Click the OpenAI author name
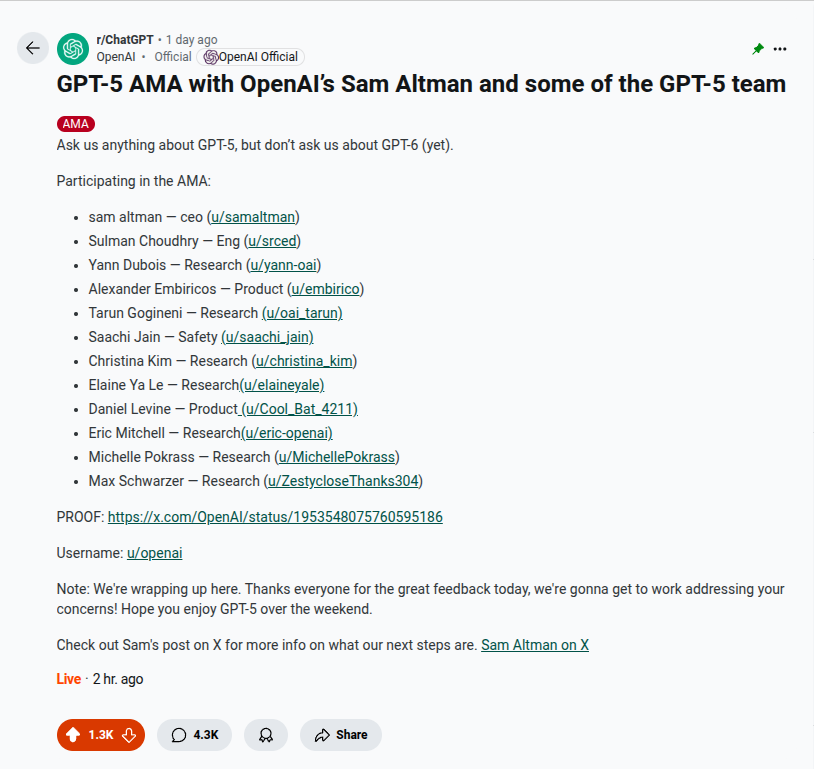Screen dimensions: 814x769 pyautogui.click(x=116, y=57)
